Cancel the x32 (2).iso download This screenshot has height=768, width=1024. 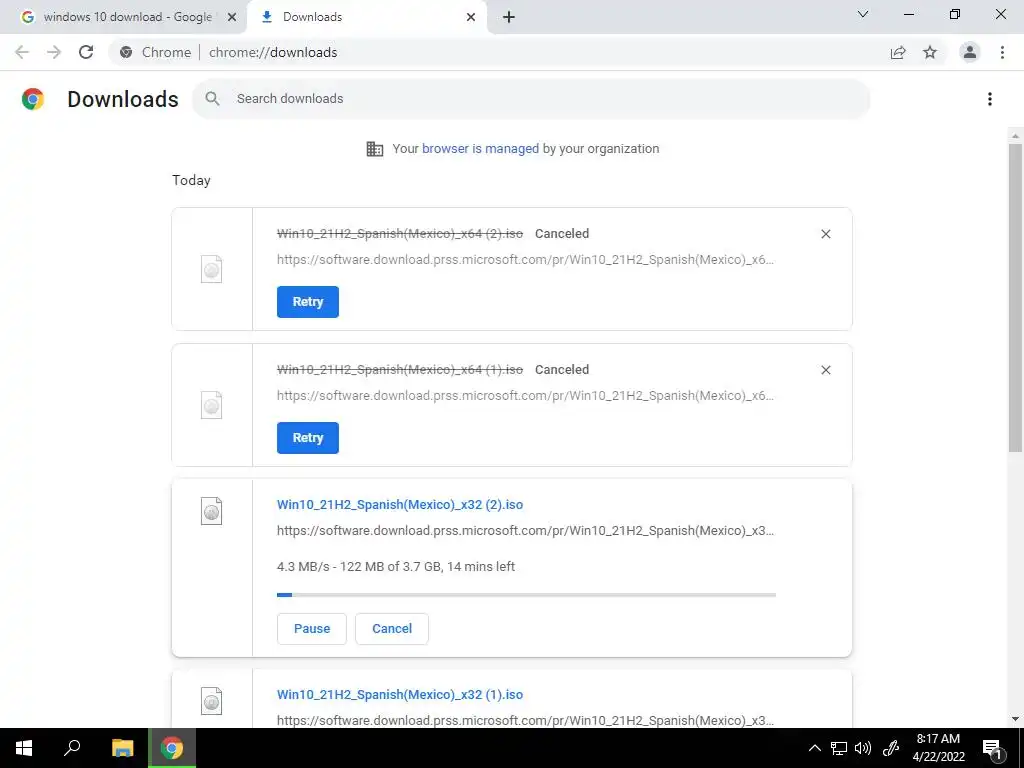click(392, 628)
